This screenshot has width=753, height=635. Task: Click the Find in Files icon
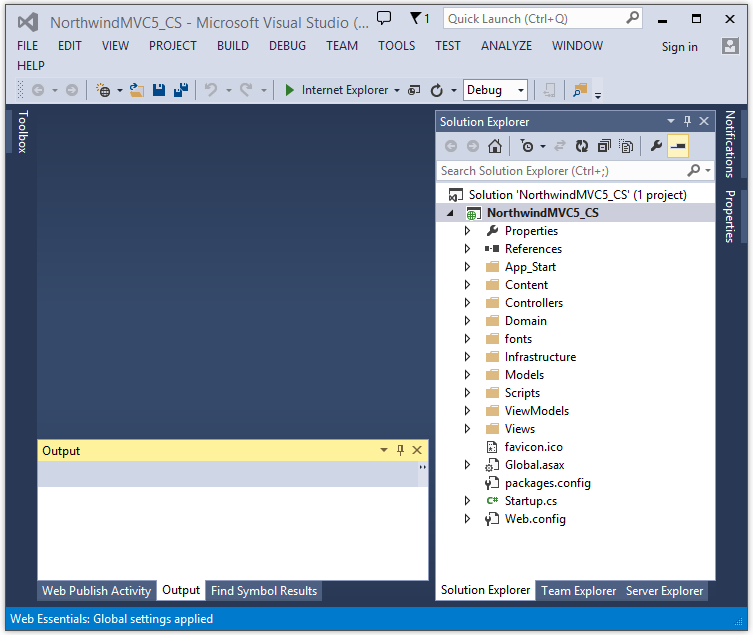pos(580,90)
